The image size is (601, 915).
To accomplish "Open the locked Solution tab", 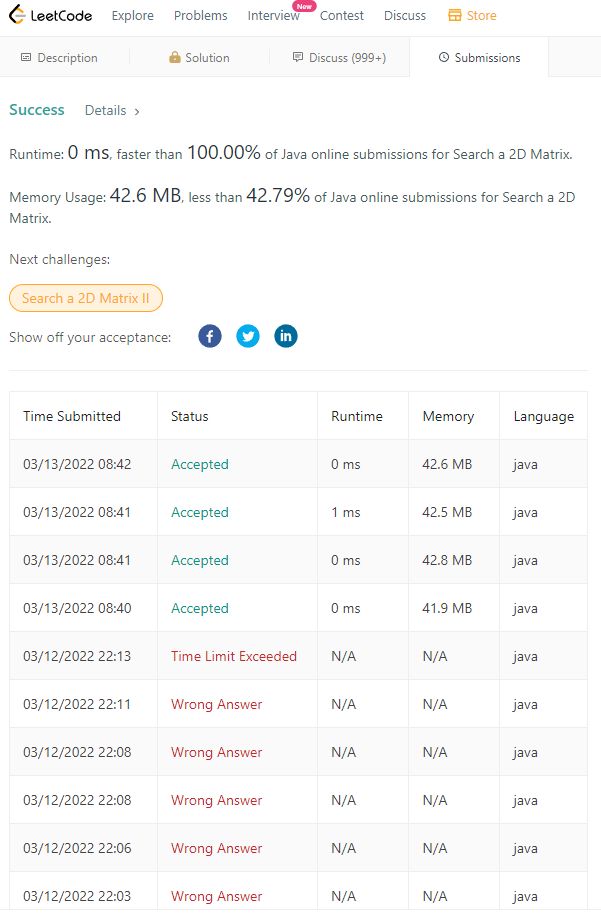I will (199, 58).
